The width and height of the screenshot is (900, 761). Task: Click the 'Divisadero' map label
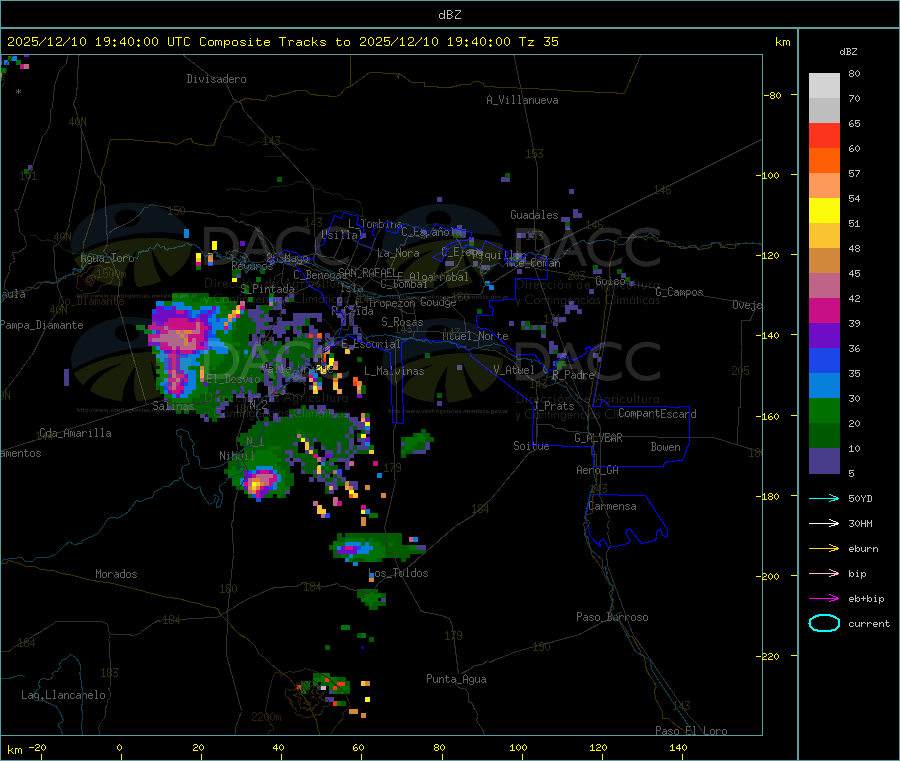tap(216, 79)
